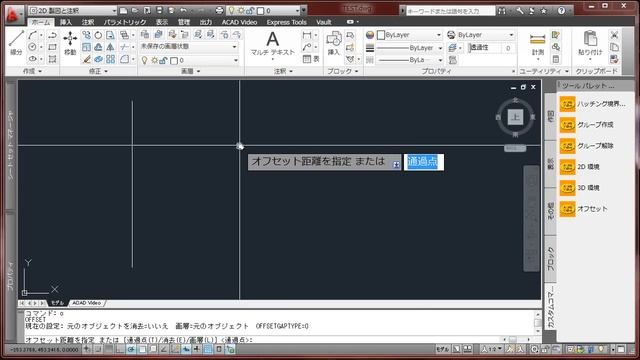Open the Express Tools ribbon tab
Image resolution: width=640 pixels, height=360 pixels.
click(287, 22)
